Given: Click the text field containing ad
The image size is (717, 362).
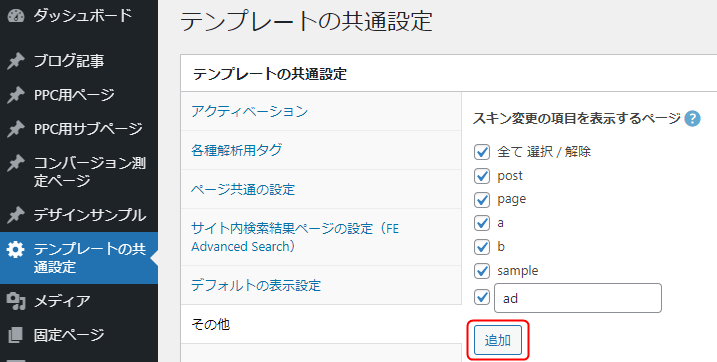Looking at the screenshot, I should coord(578,298).
